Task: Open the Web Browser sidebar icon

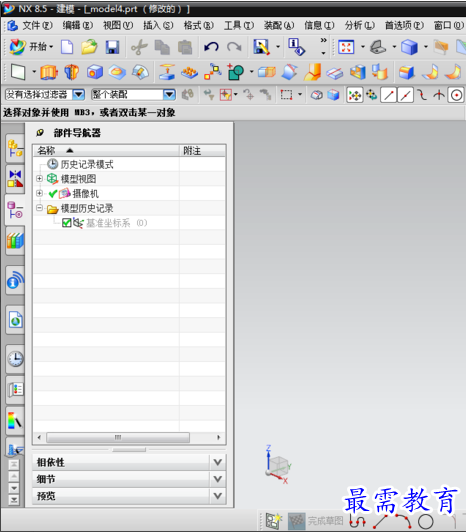Action: (15, 320)
